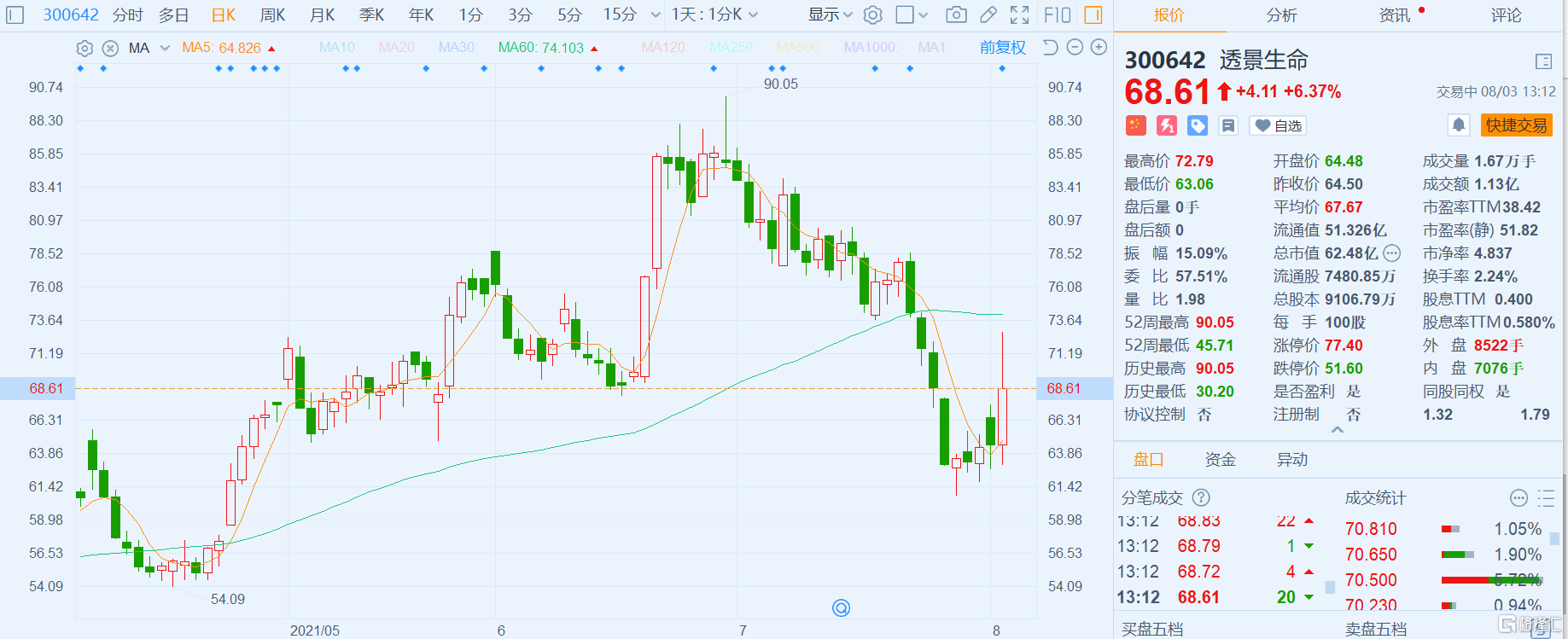Click the 成交统计 list scrollbar thumb
1568x639 pixels.
coord(1554,538)
